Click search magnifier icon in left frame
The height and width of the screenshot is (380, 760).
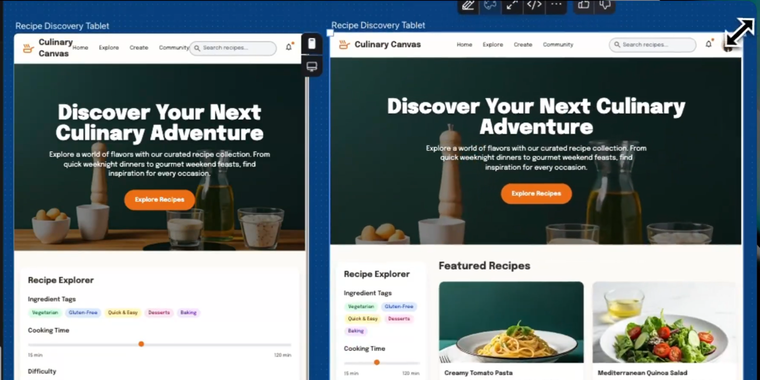pos(197,48)
